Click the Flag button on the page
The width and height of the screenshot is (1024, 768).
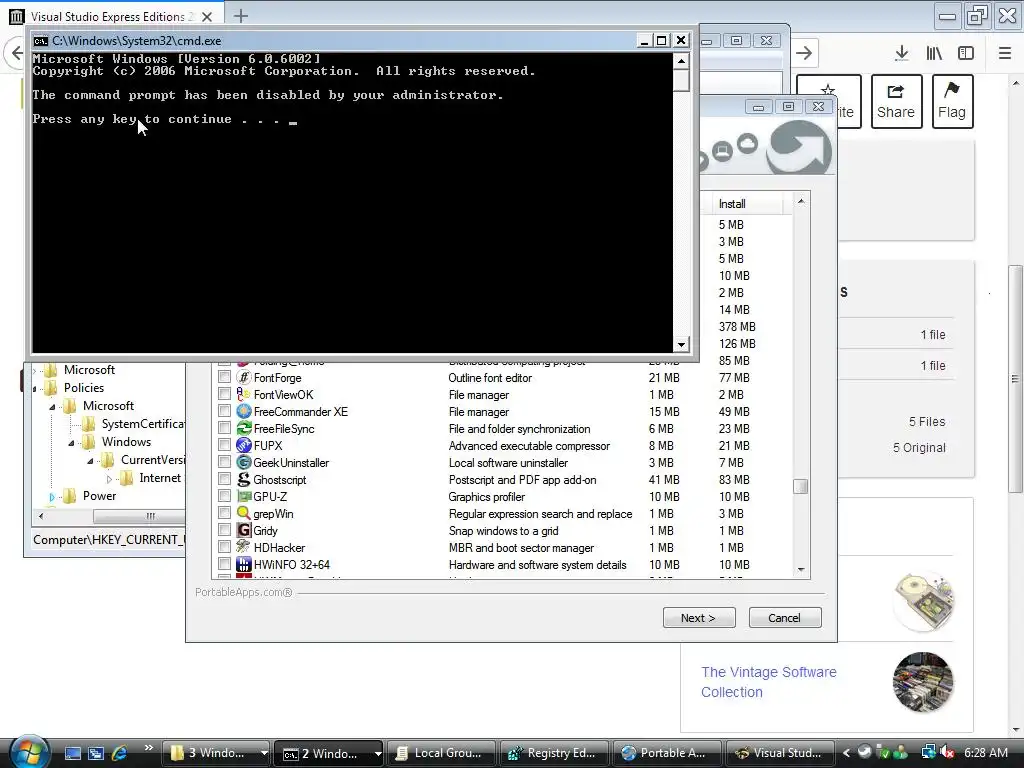952,101
